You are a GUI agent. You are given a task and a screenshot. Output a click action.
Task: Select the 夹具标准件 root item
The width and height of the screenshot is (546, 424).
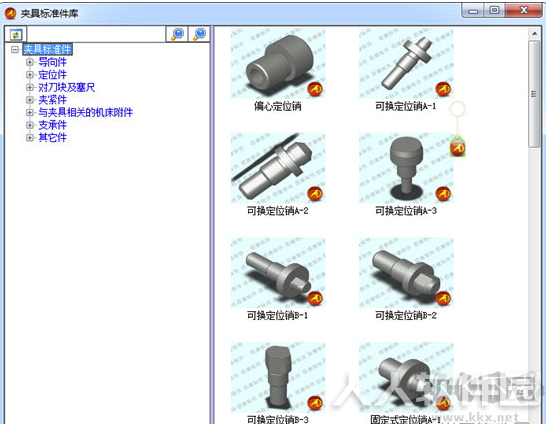click(48, 49)
